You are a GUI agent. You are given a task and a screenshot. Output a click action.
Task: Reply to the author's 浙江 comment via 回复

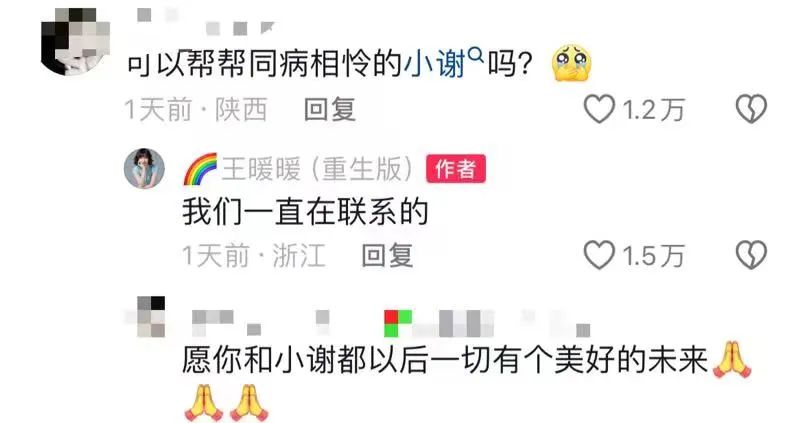pyautogui.click(x=387, y=256)
